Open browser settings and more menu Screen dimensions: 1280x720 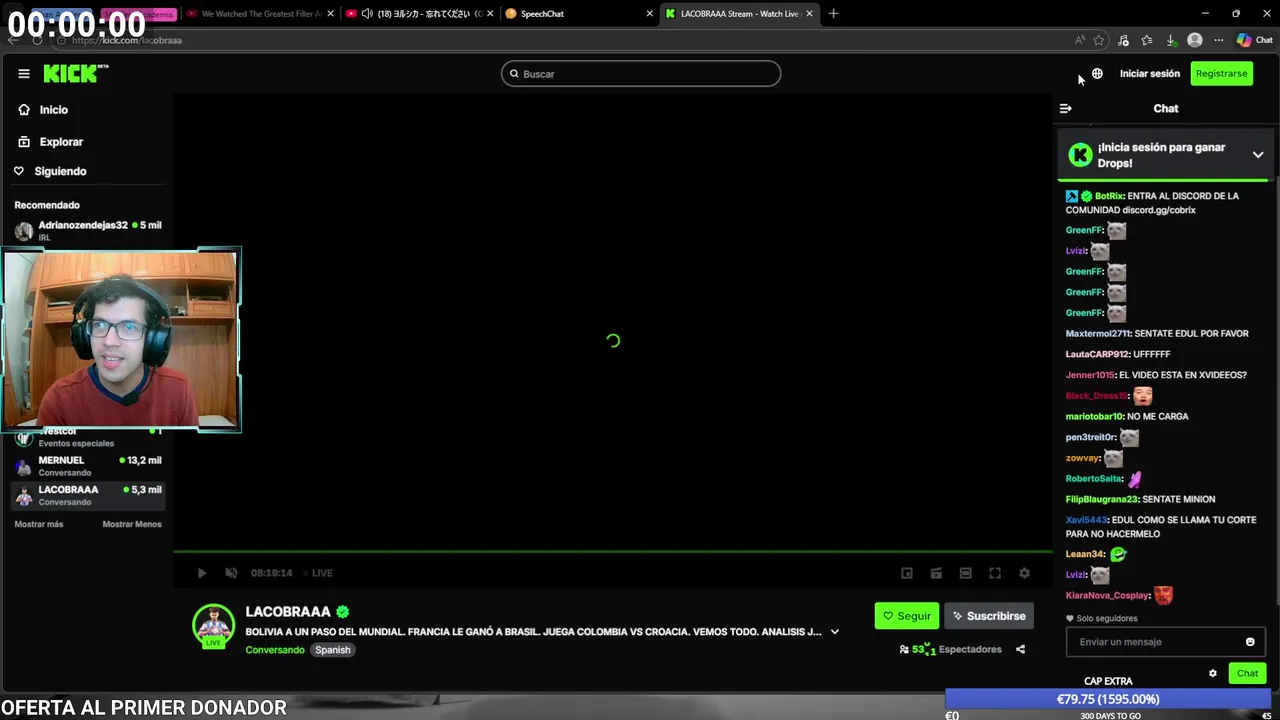pyautogui.click(x=1218, y=40)
